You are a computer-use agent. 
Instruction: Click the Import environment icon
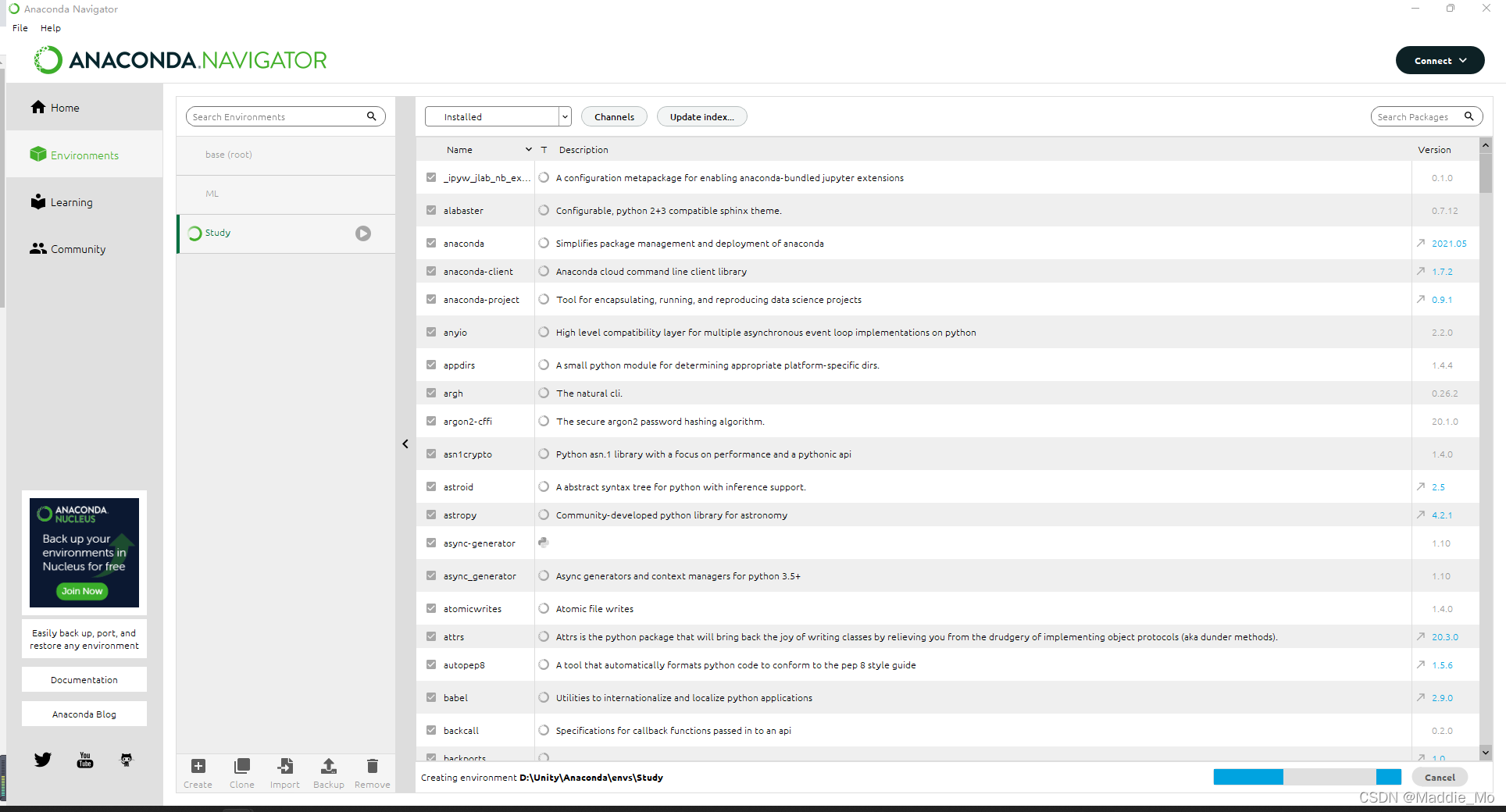click(x=285, y=767)
